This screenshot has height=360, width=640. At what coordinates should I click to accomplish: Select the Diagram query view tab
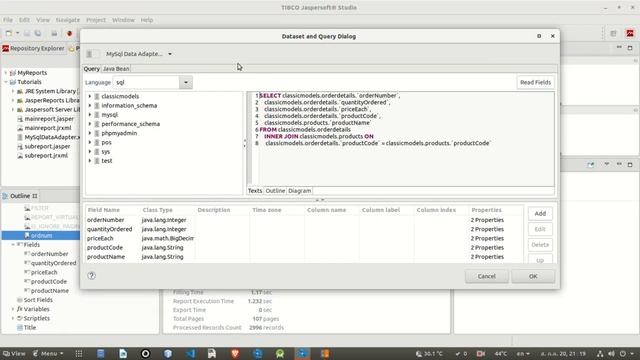click(300, 191)
